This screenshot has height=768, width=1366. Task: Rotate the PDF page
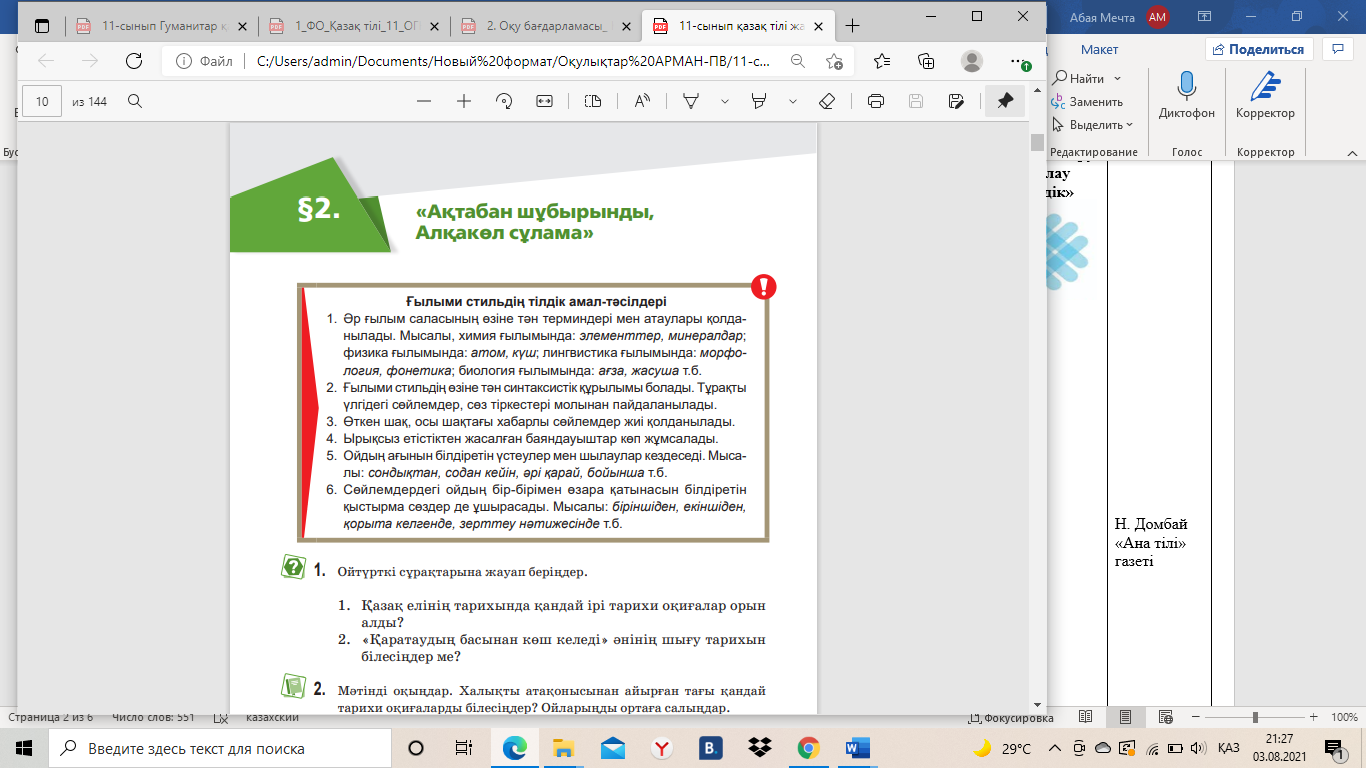coord(504,101)
